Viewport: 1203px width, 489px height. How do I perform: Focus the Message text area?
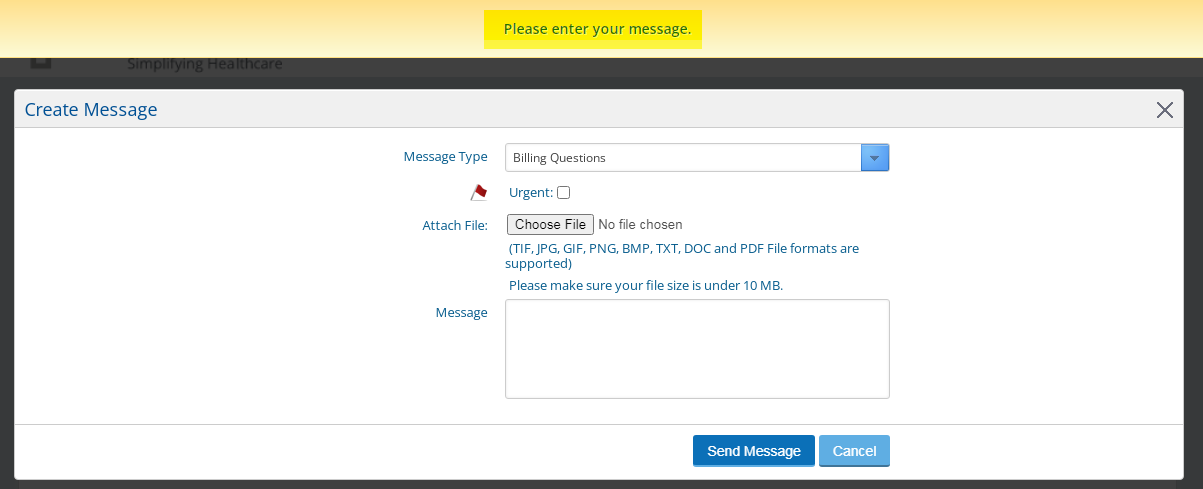coord(697,349)
